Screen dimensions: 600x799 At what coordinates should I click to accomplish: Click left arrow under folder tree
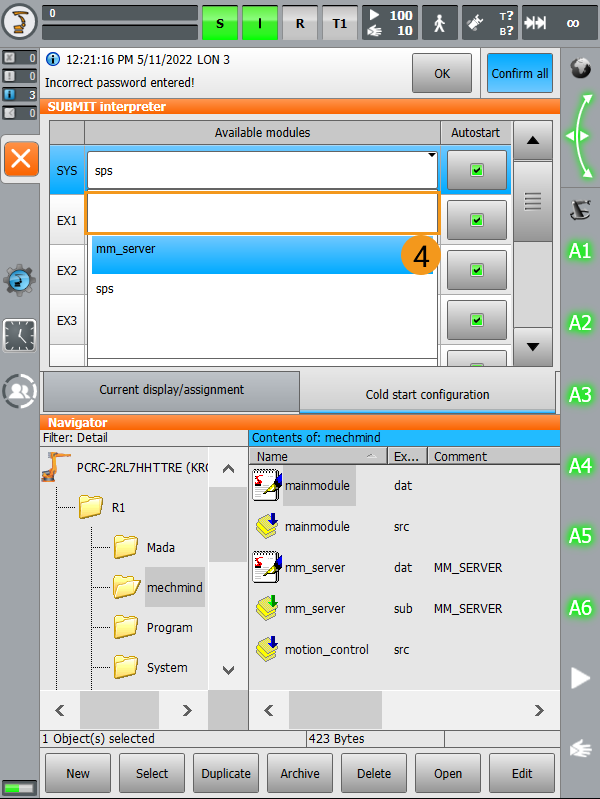pos(60,710)
